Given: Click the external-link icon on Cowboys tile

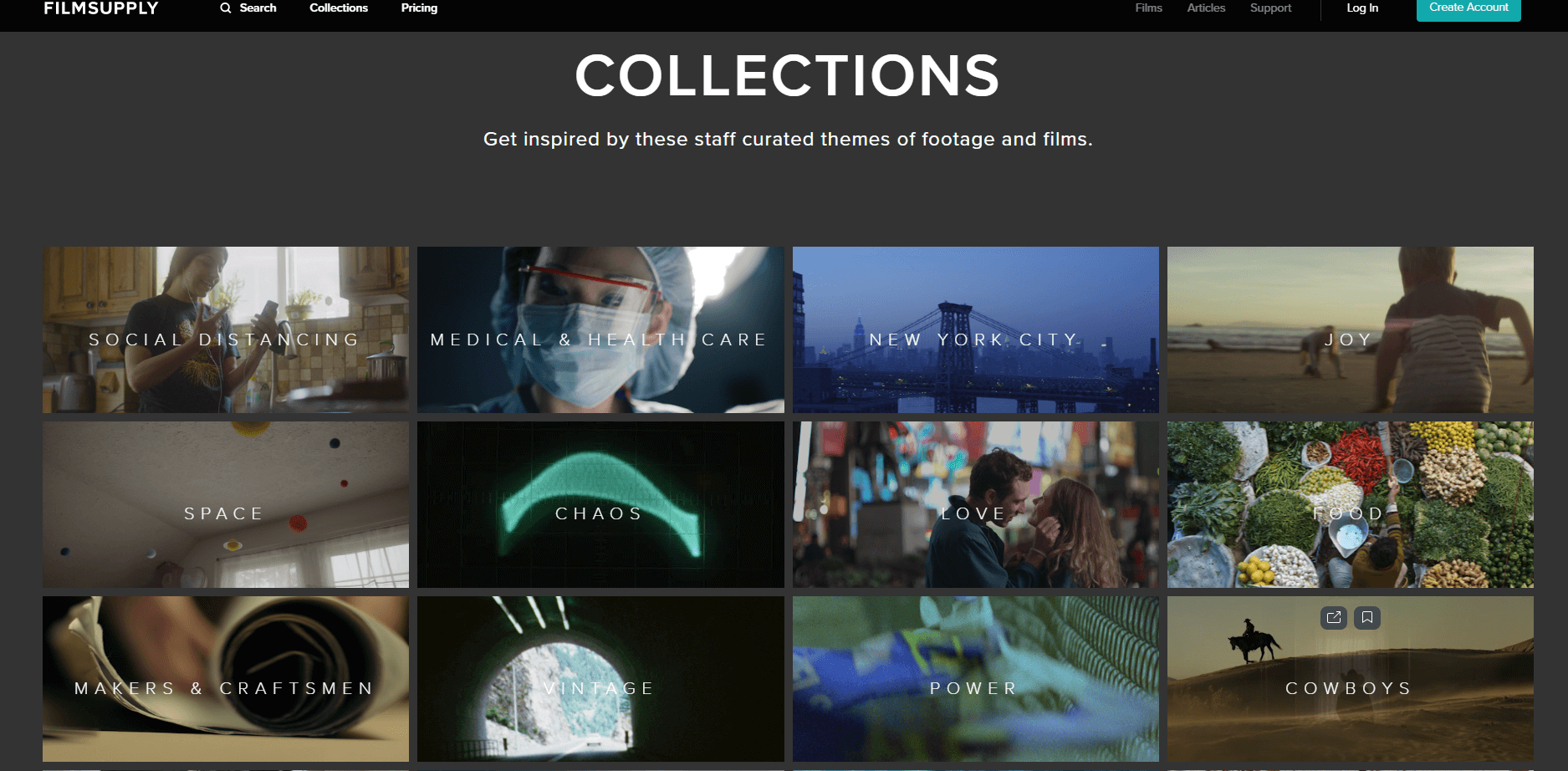Looking at the screenshot, I should 1333,619.
